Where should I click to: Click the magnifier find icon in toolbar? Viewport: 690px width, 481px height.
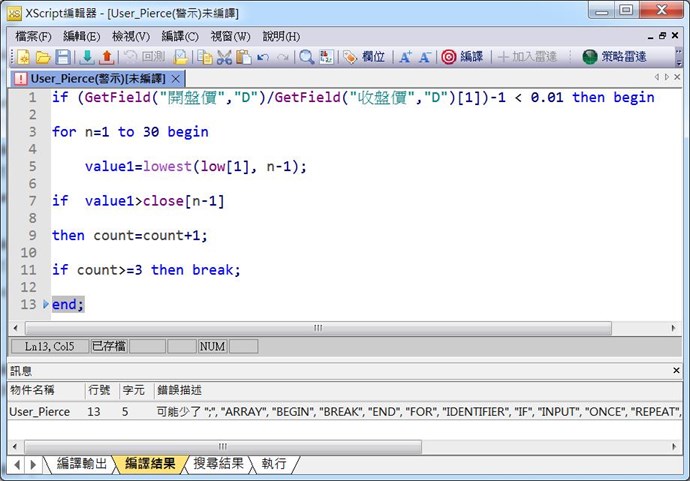(x=307, y=58)
